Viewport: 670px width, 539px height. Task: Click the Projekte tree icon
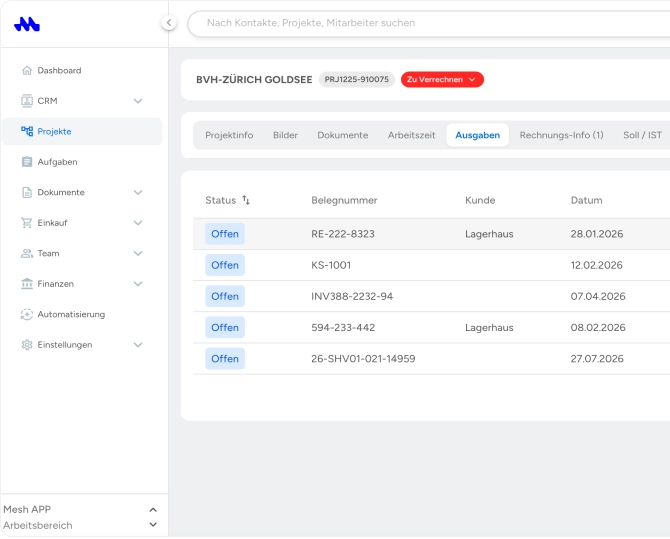[x=27, y=131]
